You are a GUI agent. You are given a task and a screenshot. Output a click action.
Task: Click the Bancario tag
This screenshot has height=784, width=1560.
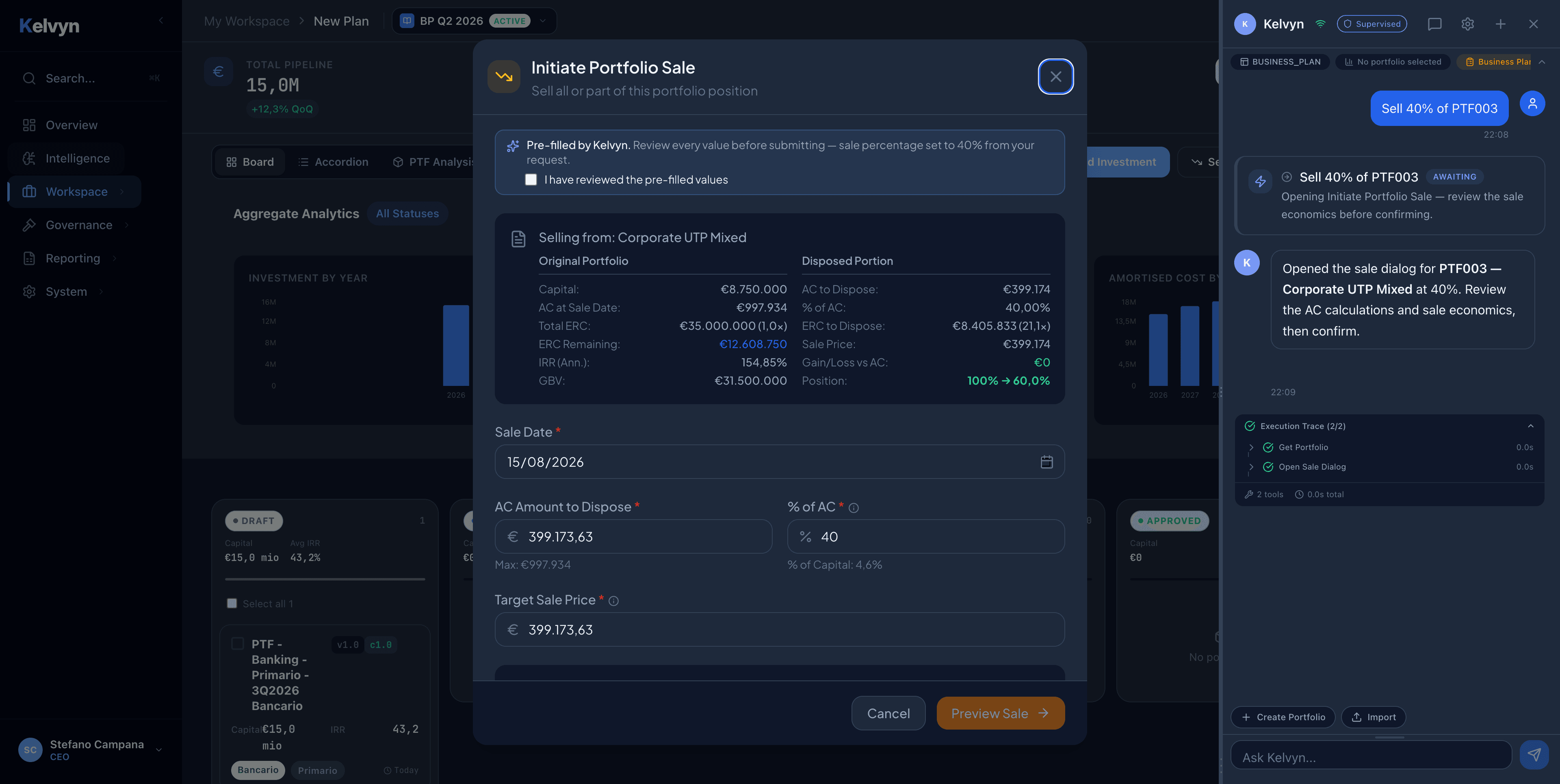[x=258, y=770]
